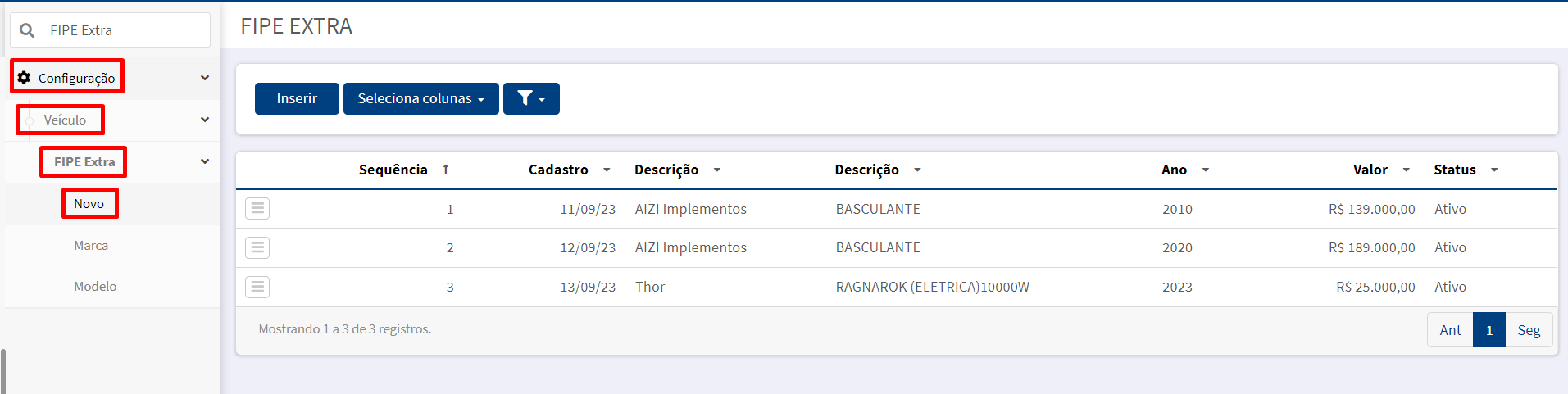Image resolution: width=1568 pixels, height=394 pixels.
Task: Click the Inserir button
Action: [x=297, y=98]
